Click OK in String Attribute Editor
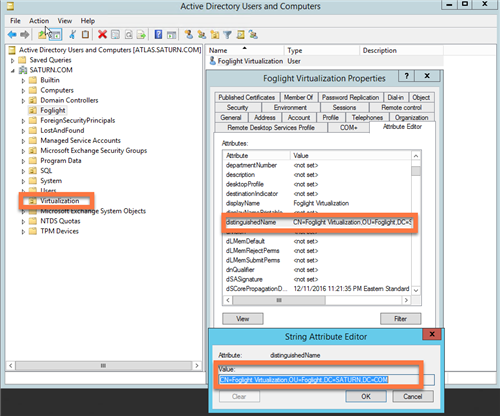Screen dimensions: 500x416 point(366,396)
